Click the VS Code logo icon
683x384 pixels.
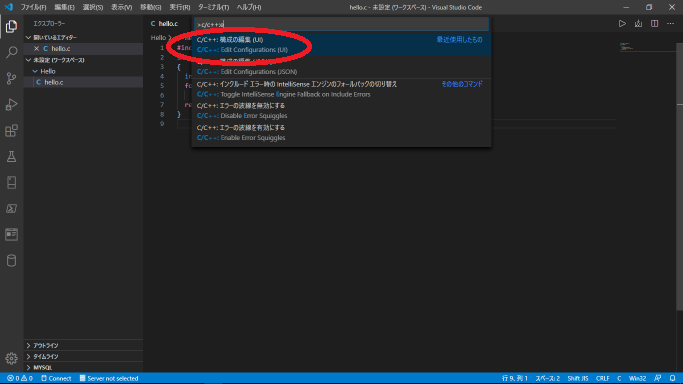[x=8, y=7]
